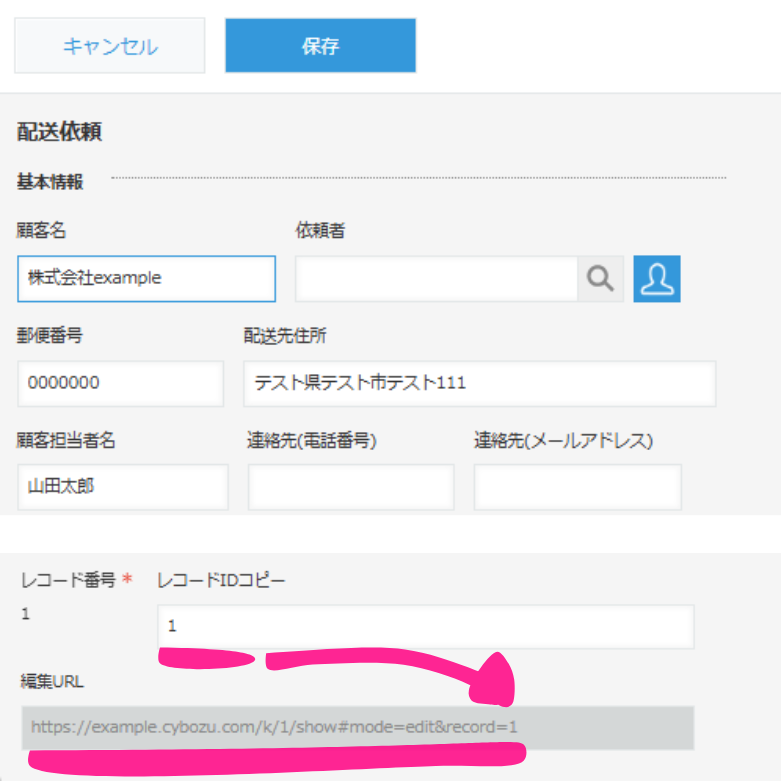Focus the 顧客担当者名 field with 山田太郎
This screenshot has width=781, height=781.
point(122,487)
